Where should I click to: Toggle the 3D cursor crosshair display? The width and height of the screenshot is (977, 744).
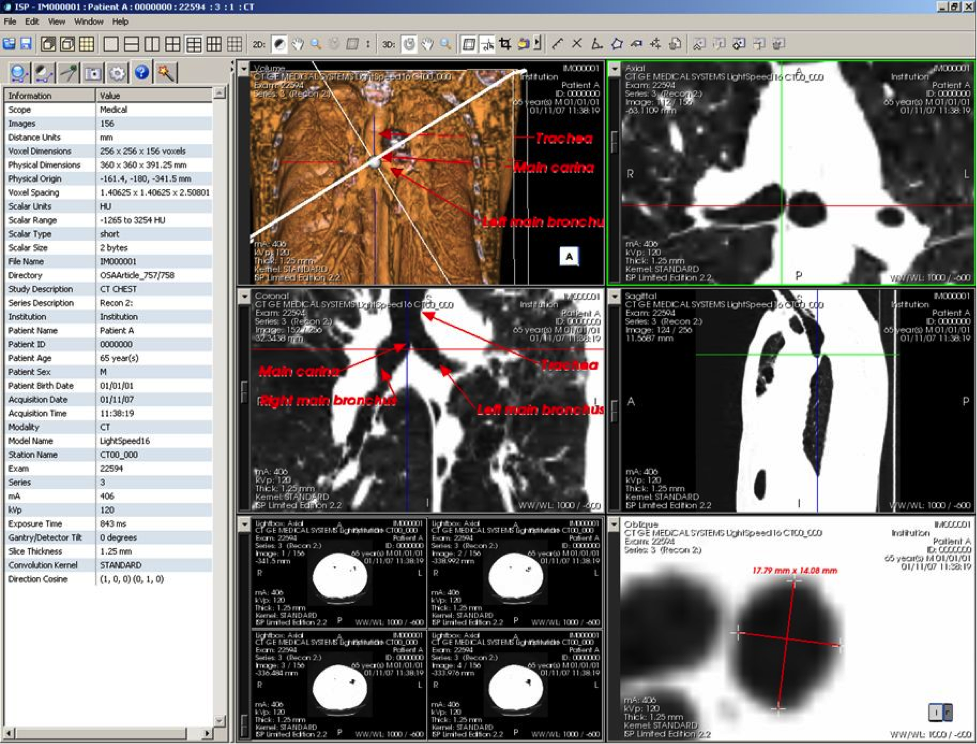point(487,44)
